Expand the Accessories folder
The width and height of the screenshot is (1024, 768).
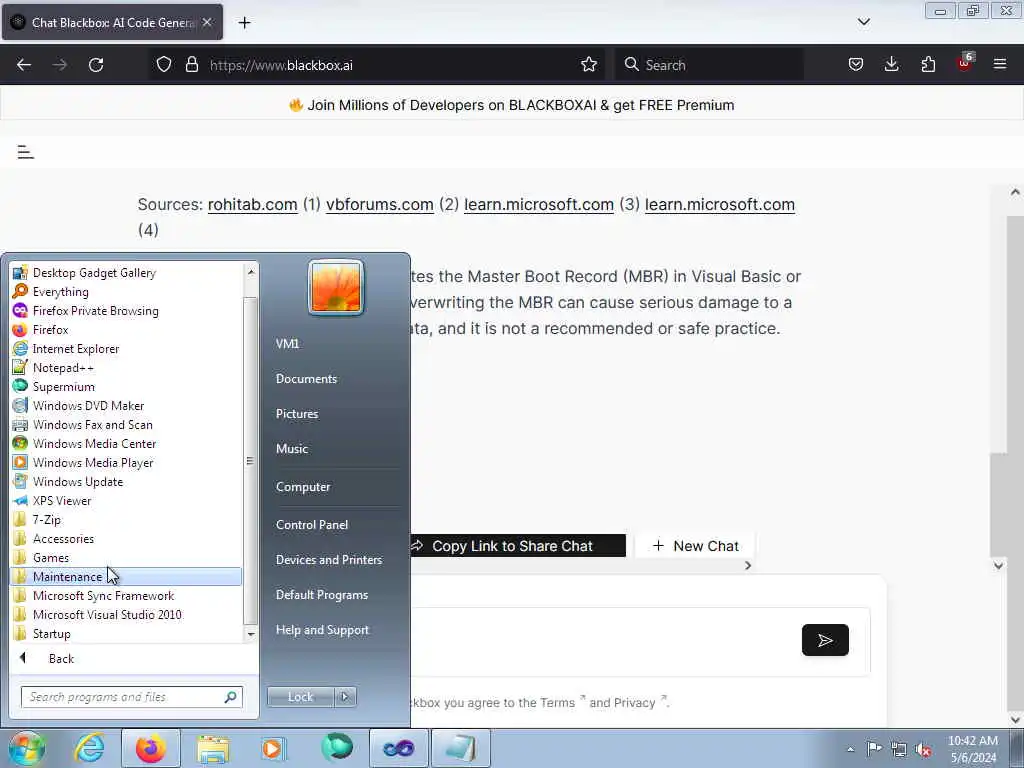pyautogui.click(x=63, y=537)
